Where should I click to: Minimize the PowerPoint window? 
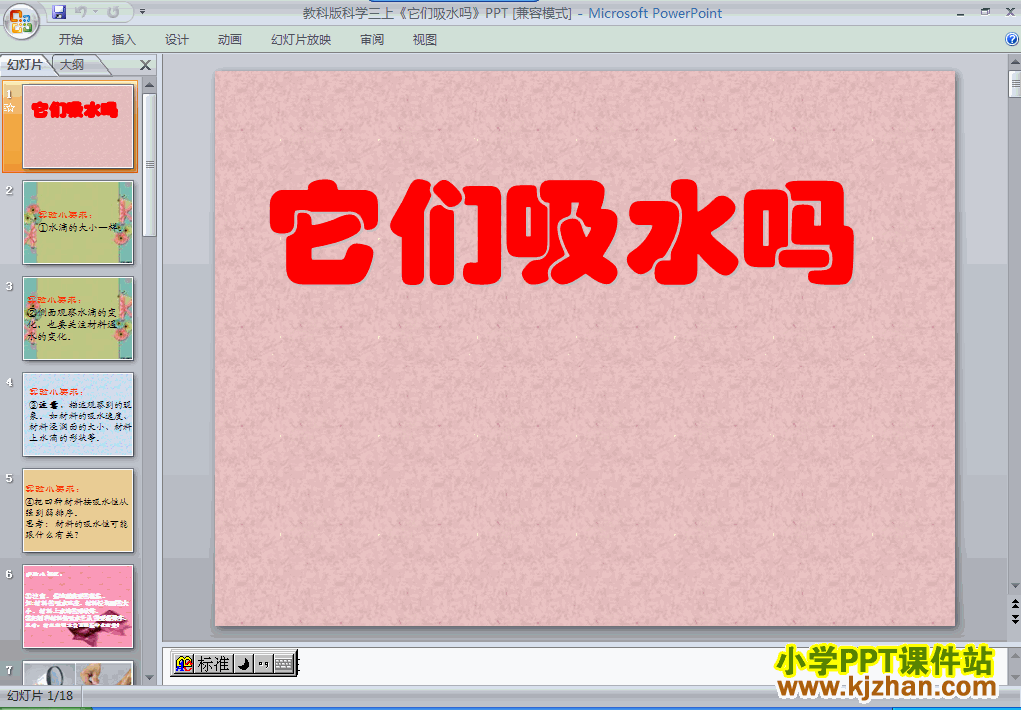960,12
